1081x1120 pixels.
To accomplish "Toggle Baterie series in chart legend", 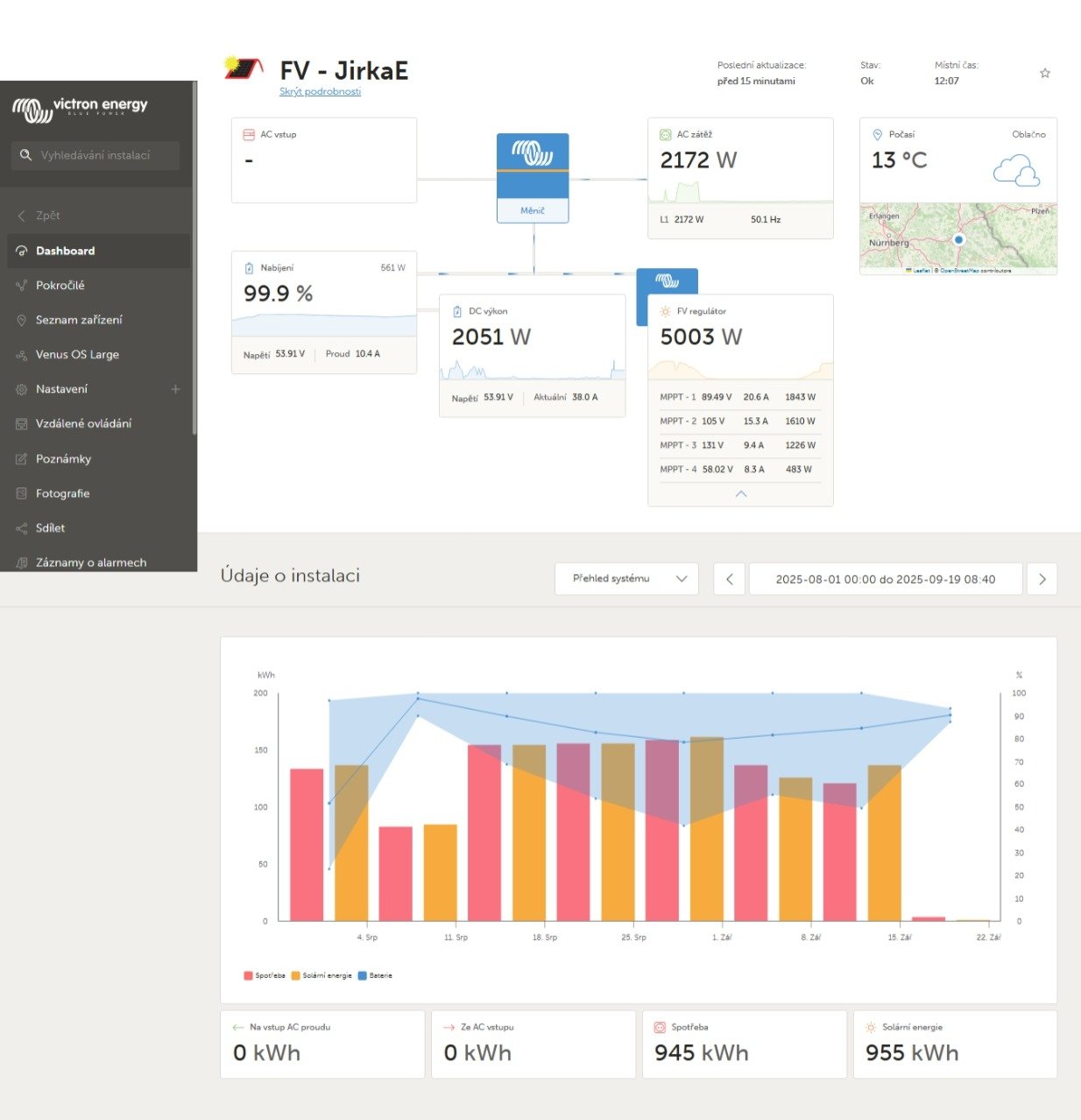I will pos(375,975).
